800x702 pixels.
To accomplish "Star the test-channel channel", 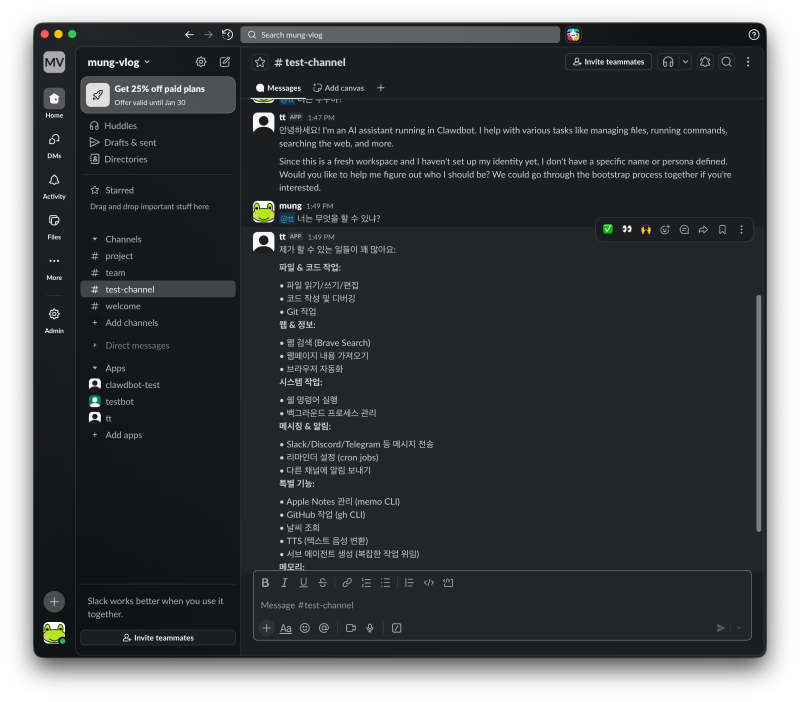I will [x=260, y=62].
